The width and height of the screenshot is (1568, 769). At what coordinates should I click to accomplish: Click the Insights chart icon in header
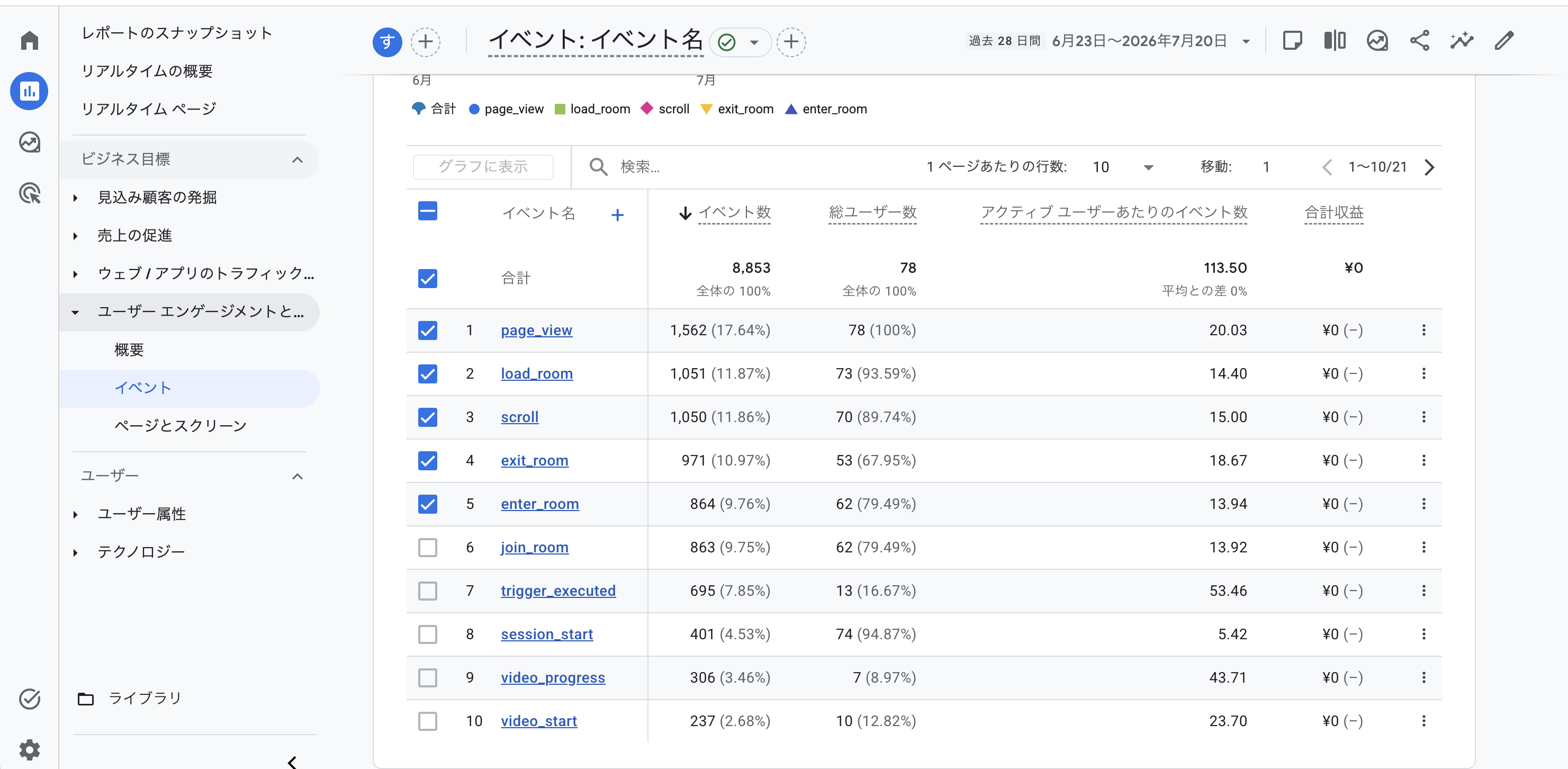pyautogui.click(x=1377, y=41)
